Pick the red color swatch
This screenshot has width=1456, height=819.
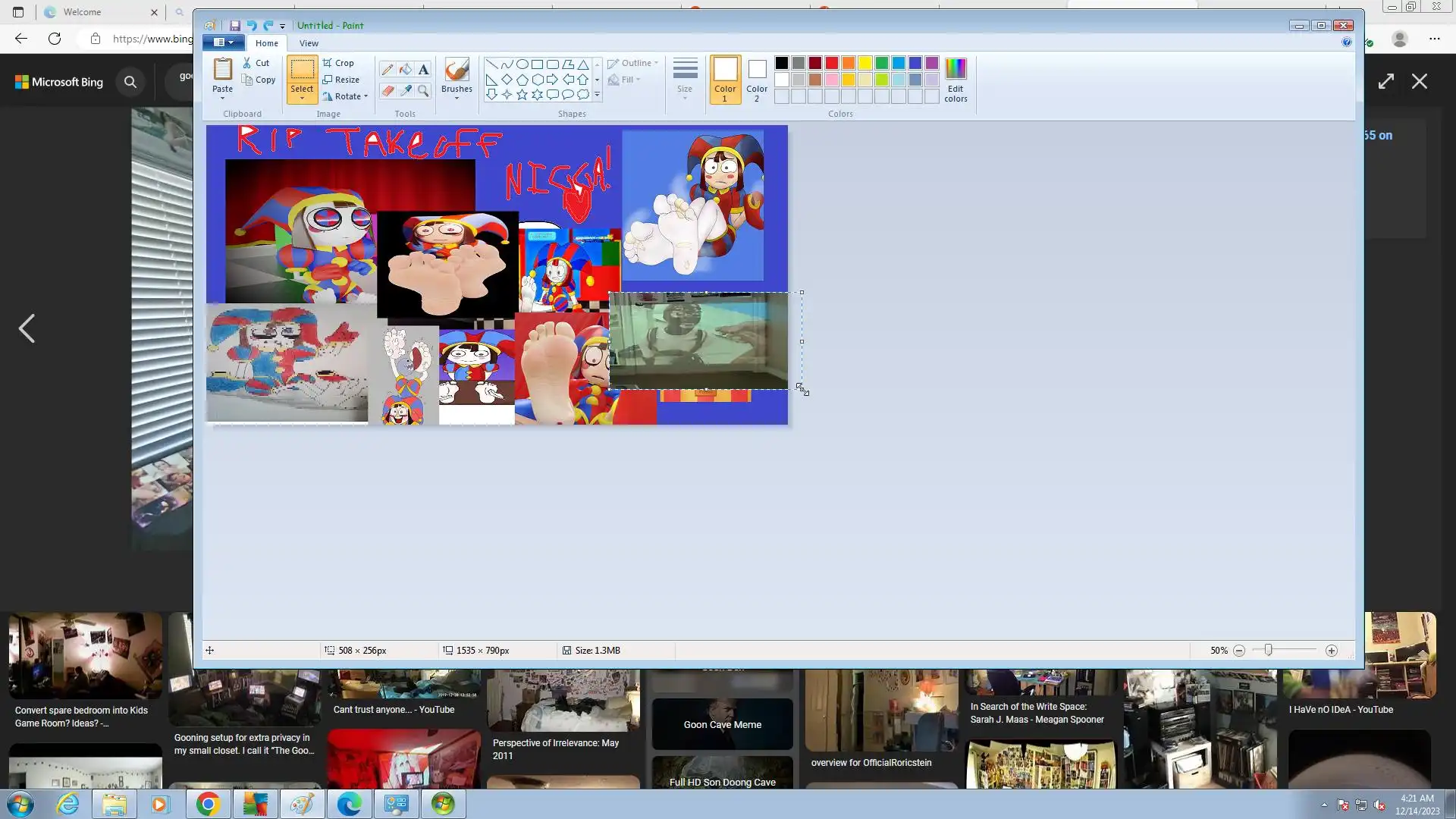tap(832, 63)
